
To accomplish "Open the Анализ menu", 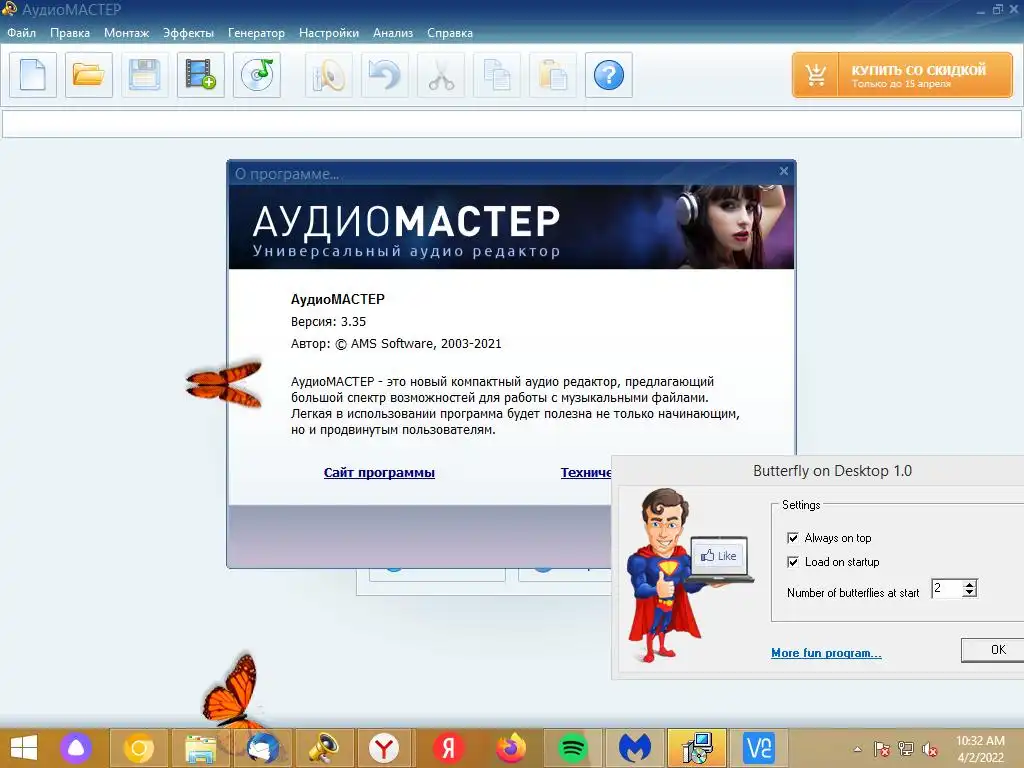I will coord(392,33).
